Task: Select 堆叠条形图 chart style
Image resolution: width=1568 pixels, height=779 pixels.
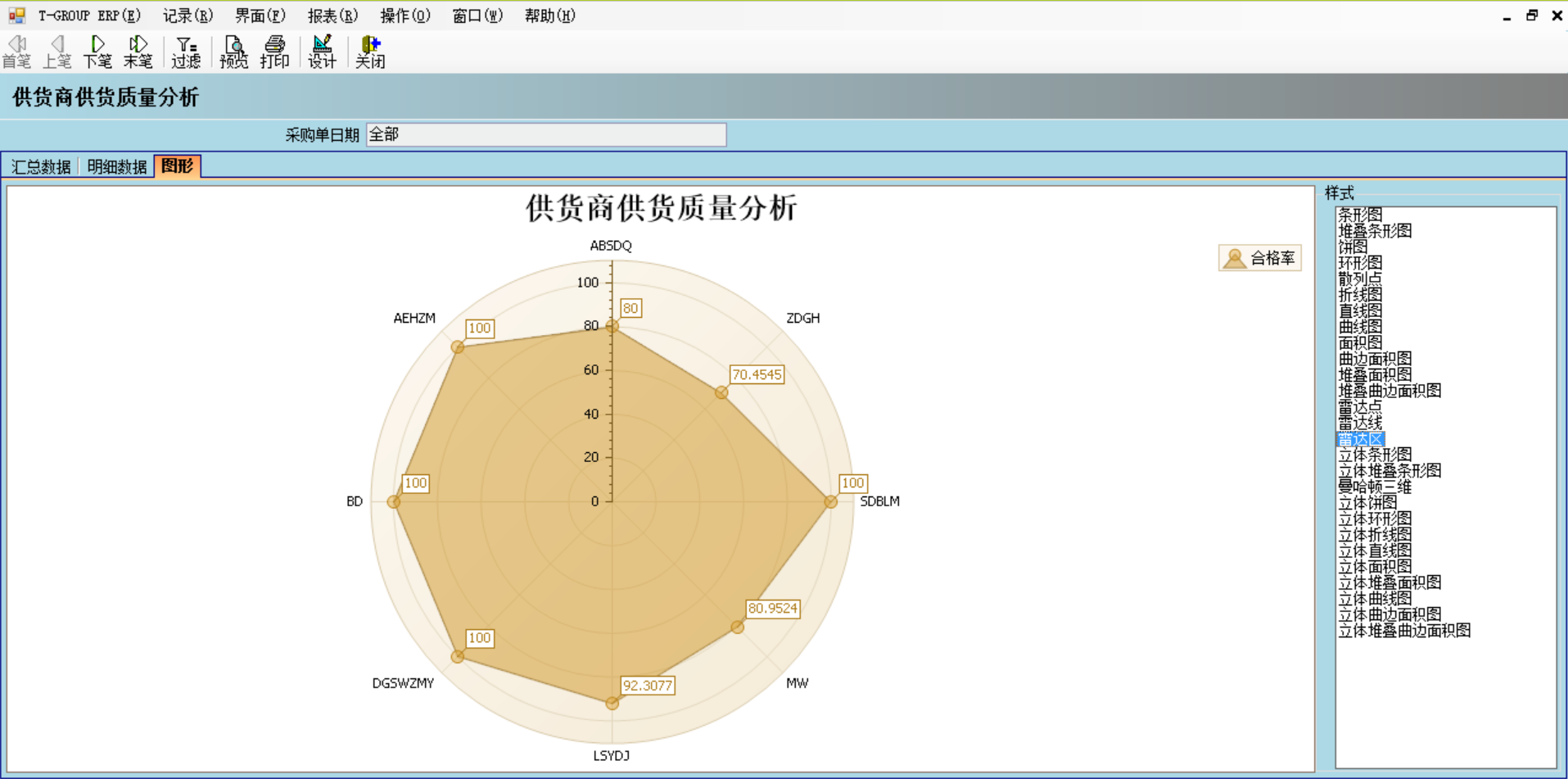Action: 1375,231
